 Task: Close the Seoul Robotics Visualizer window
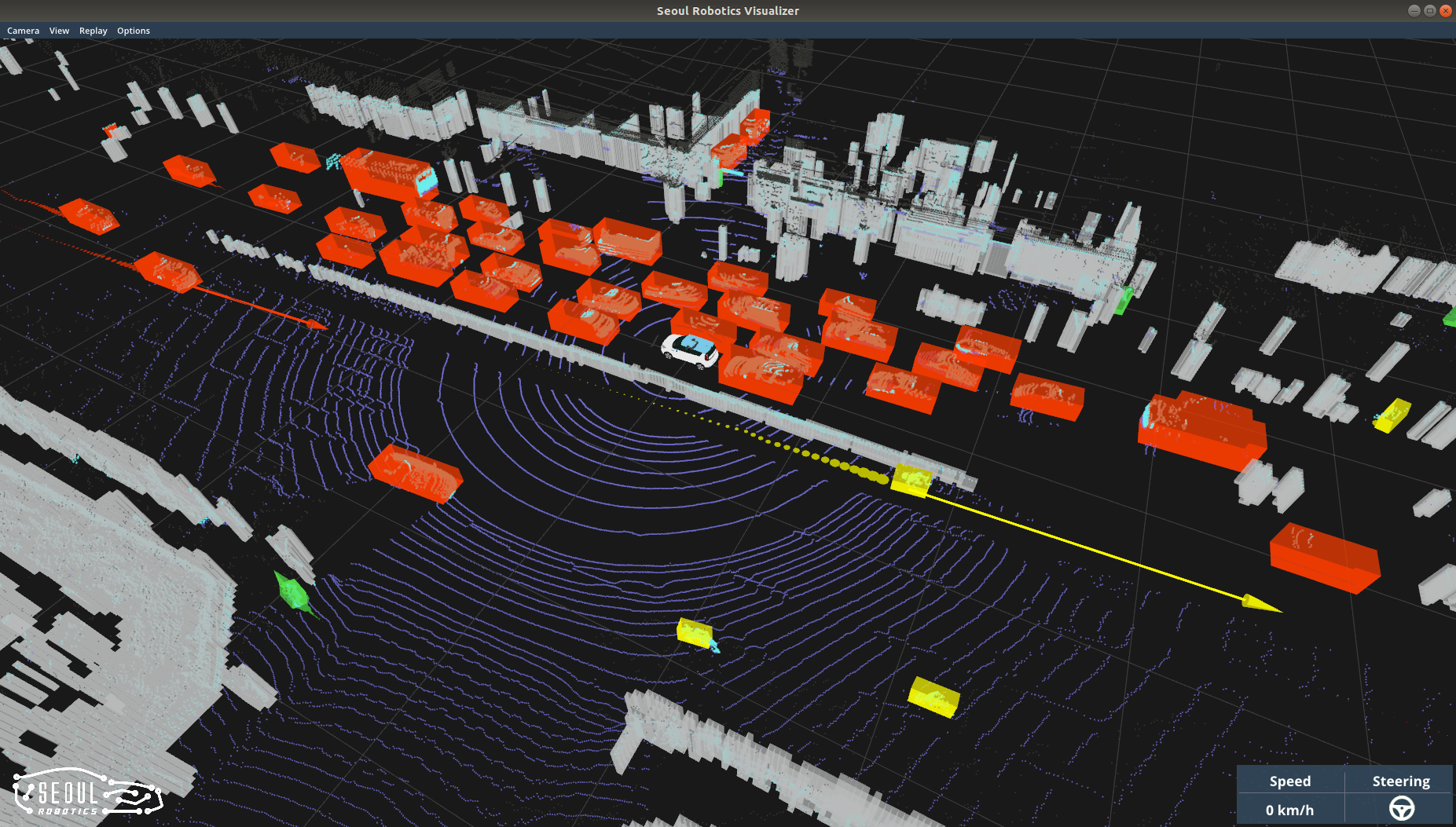point(1446,10)
